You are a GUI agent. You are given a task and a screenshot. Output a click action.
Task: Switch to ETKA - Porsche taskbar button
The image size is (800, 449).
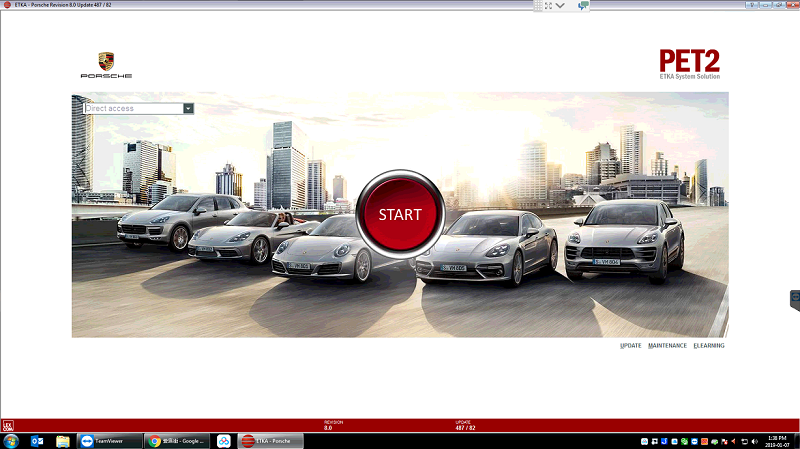pos(270,441)
